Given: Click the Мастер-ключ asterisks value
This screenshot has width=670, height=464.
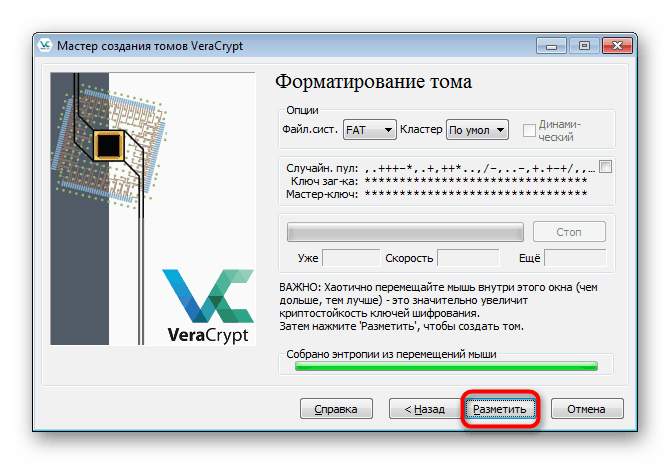Looking at the screenshot, I should [476, 194].
